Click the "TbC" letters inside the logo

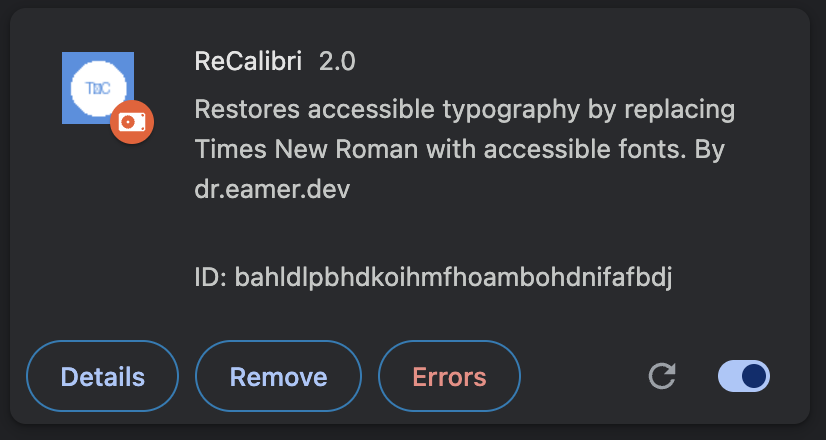(97, 88)
